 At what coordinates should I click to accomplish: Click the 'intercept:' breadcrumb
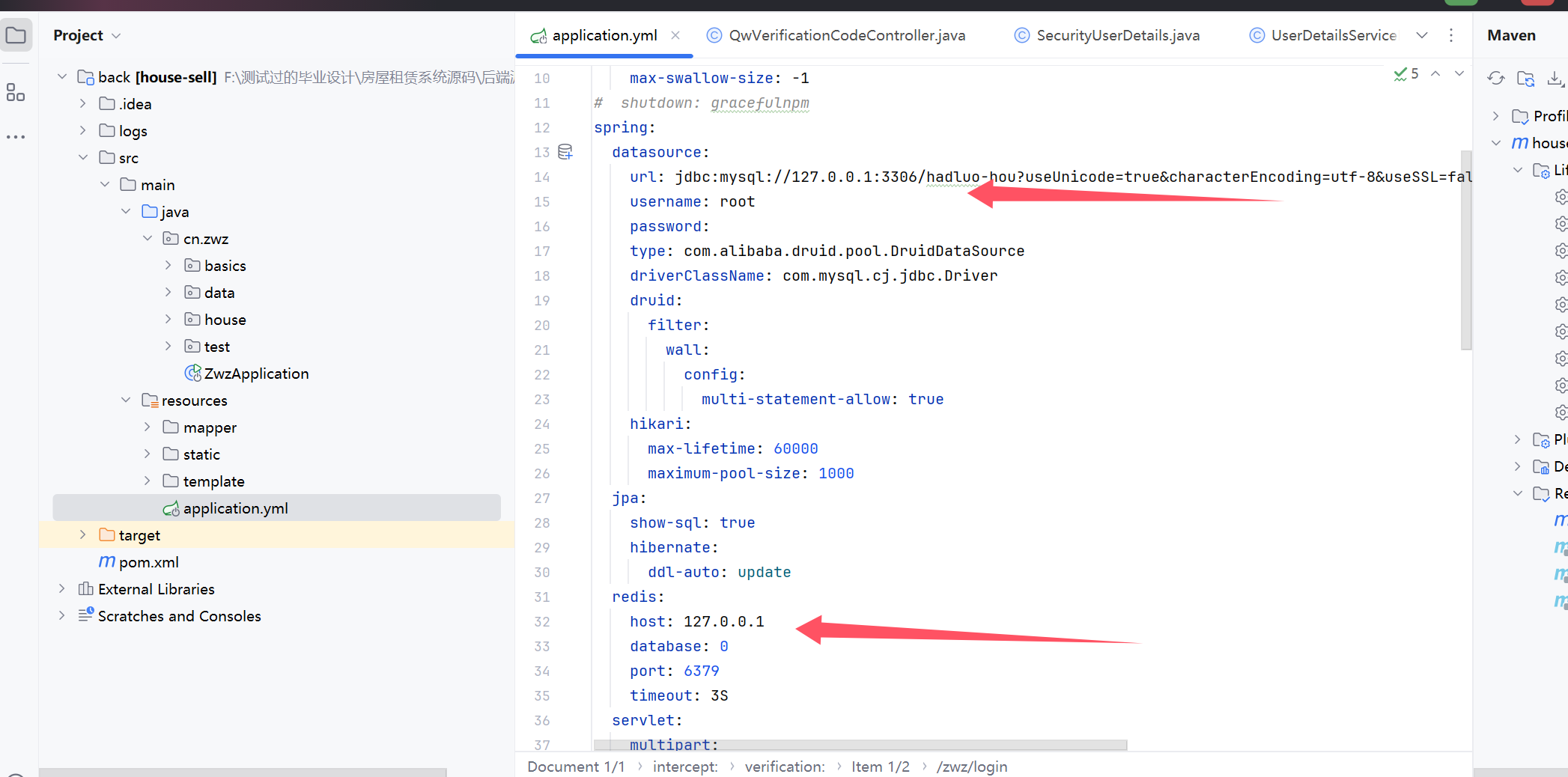pyautogui.click(x=685, y=767)
